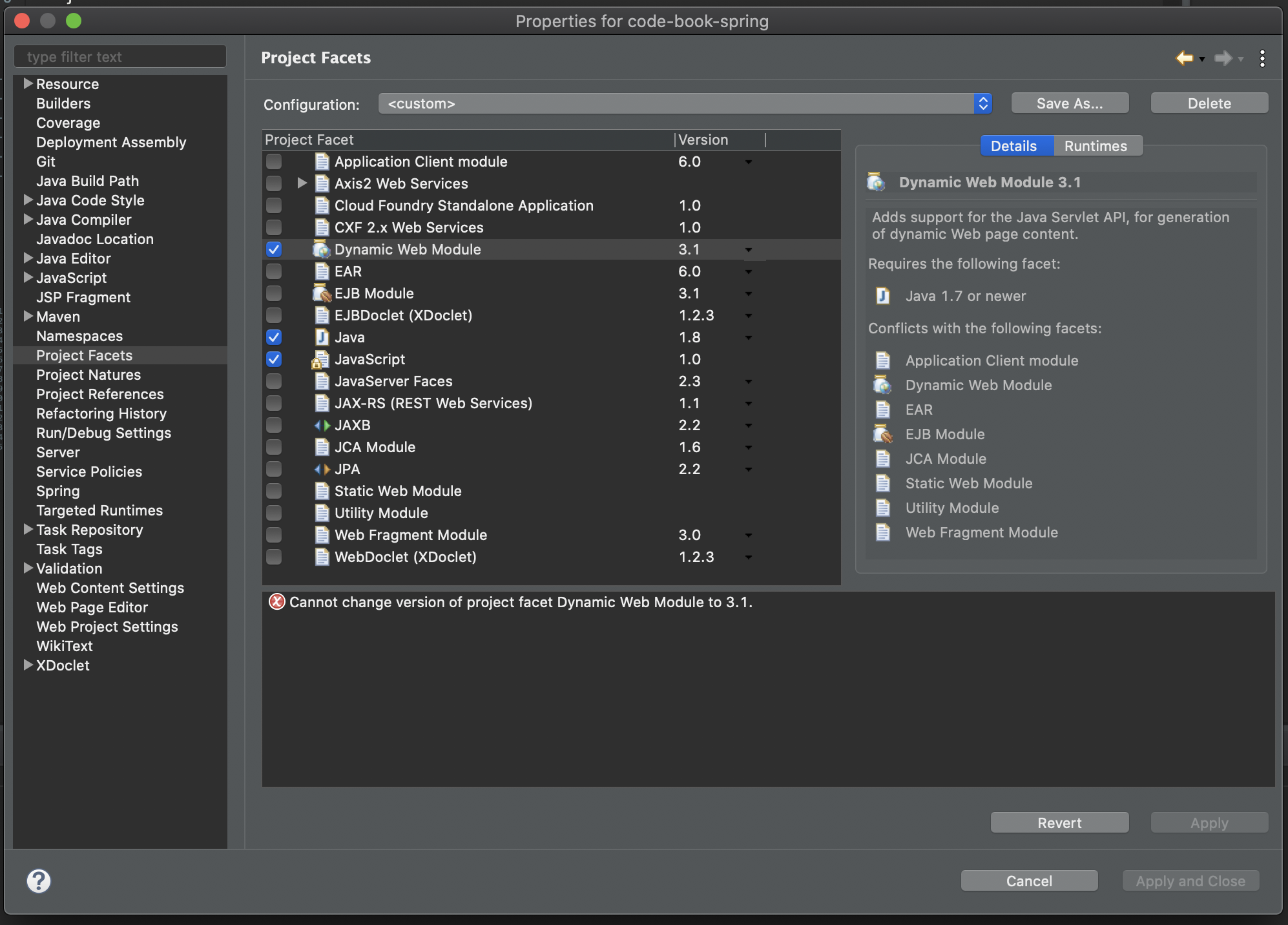Open the vertical three-dot view menu
This screenshot has height=925, width=1288.
pyautogui.click(x=1262, y=58)
